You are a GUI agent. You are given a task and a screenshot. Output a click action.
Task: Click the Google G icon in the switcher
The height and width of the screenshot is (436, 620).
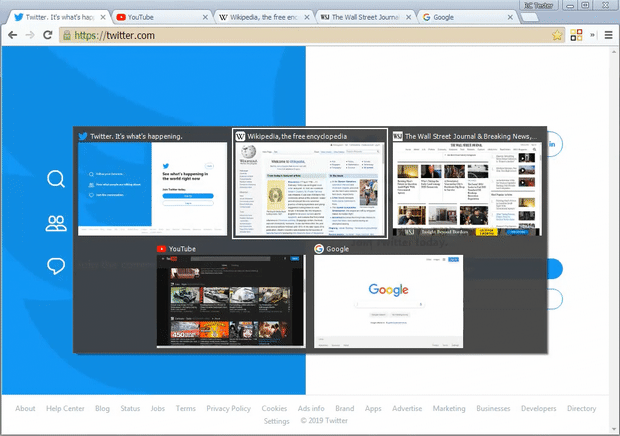319,249
